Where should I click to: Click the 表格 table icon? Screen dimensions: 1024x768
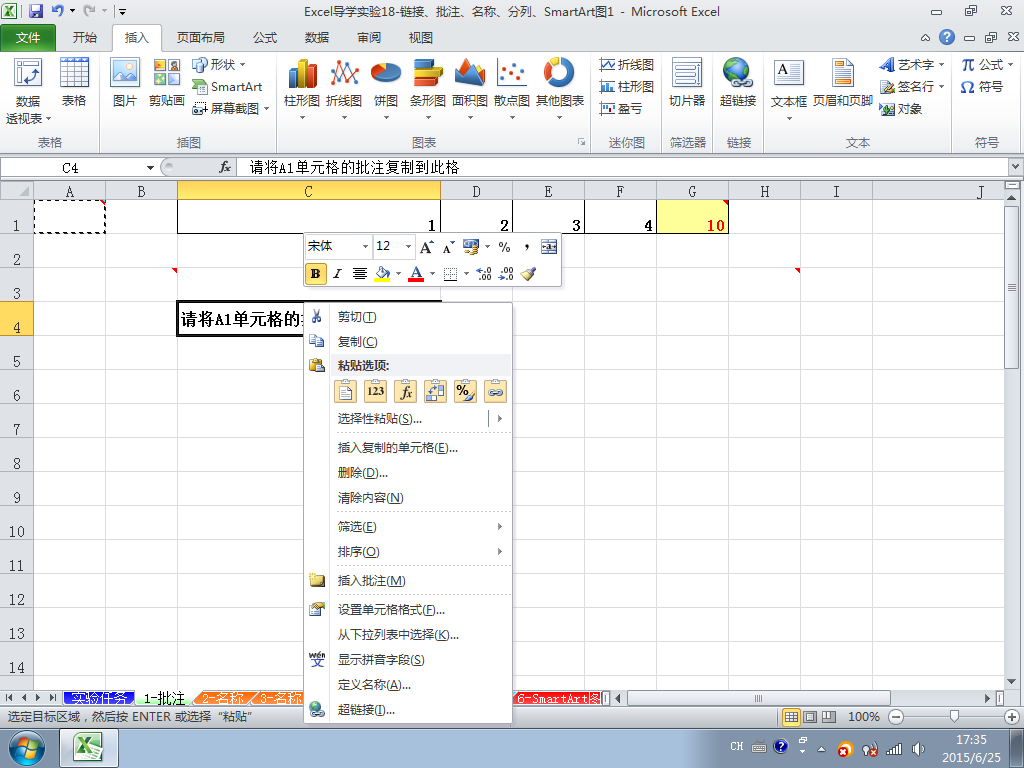[74, 82]
